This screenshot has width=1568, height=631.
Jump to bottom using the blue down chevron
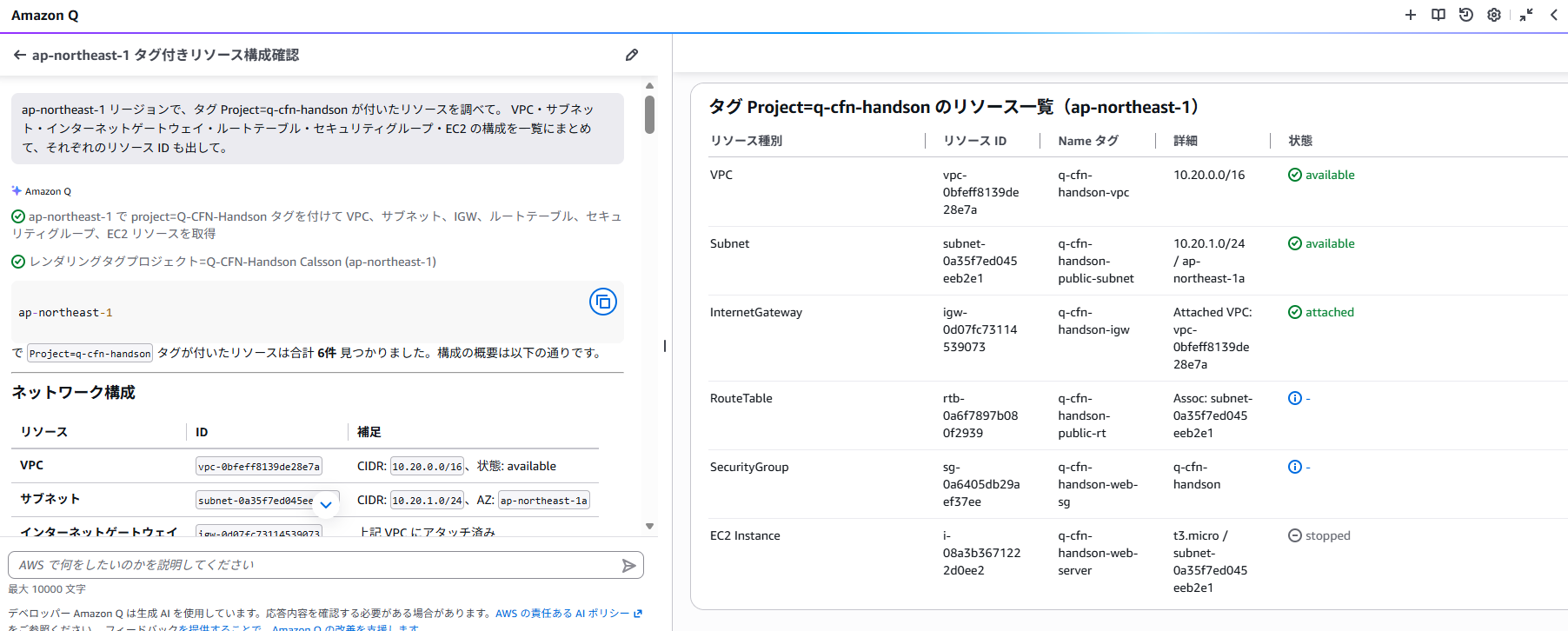tap(326, 504)
